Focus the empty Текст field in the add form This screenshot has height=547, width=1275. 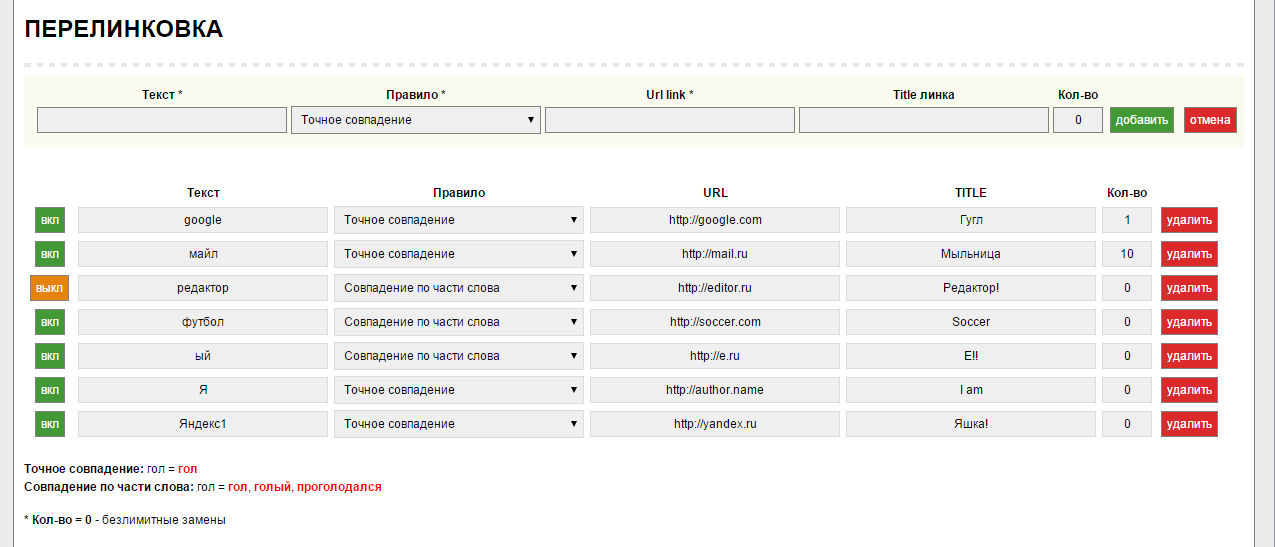[x=162, y=120]
